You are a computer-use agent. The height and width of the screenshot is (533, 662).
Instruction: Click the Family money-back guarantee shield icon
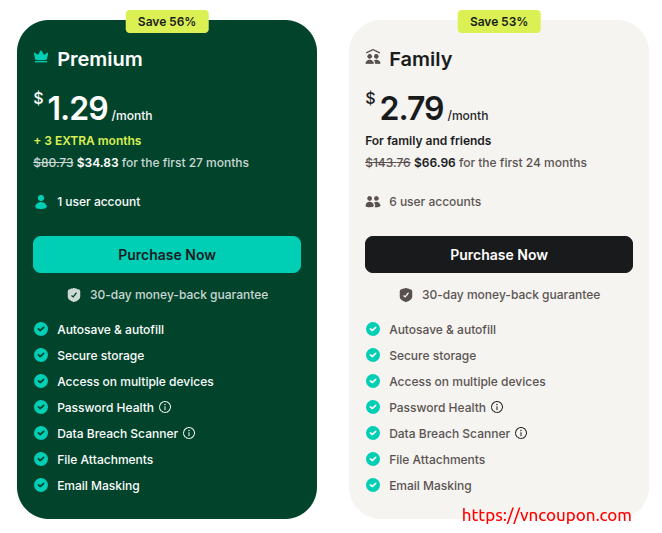pyautogui.click(x=406, y=295)
